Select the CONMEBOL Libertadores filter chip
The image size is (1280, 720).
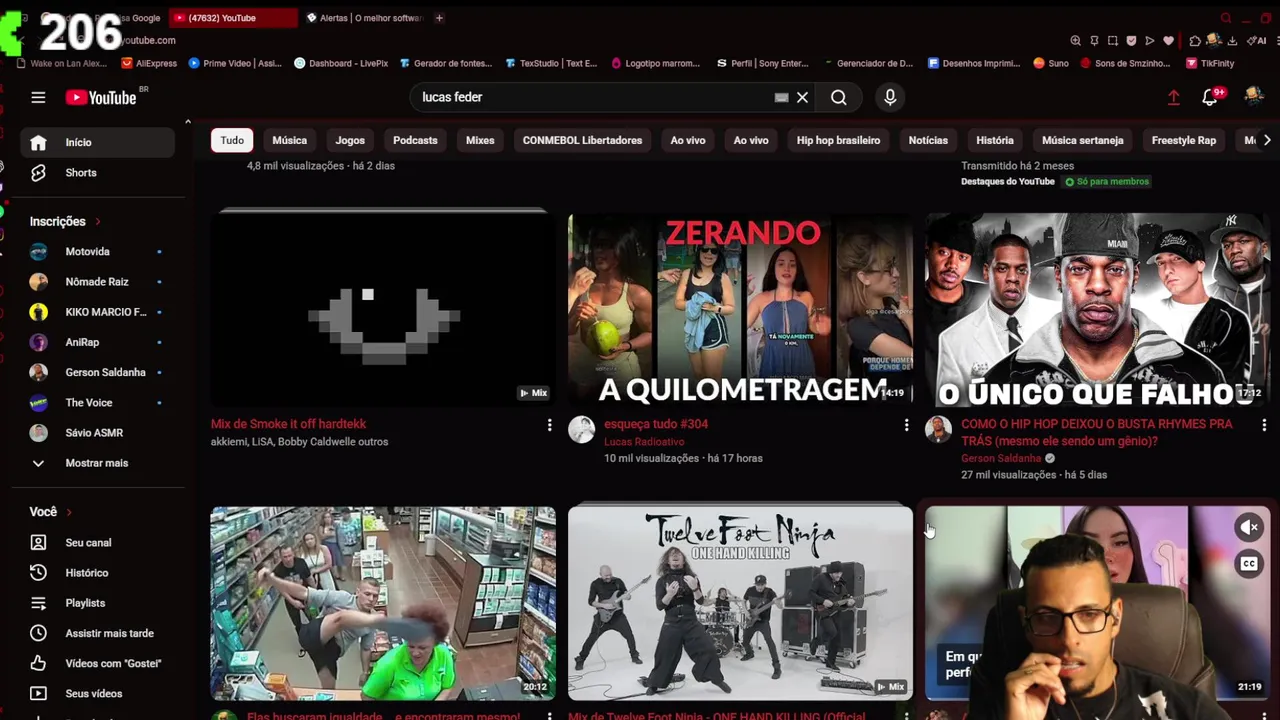coord(582,140)
